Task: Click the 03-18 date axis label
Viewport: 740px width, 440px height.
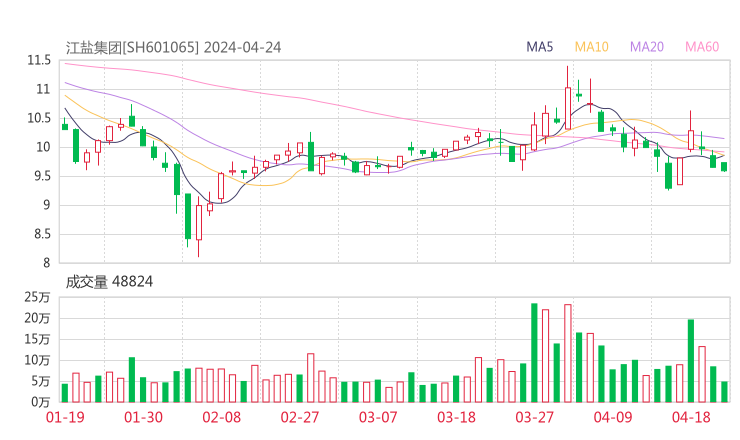Action: pyautogui.click(x=456, y=417)
